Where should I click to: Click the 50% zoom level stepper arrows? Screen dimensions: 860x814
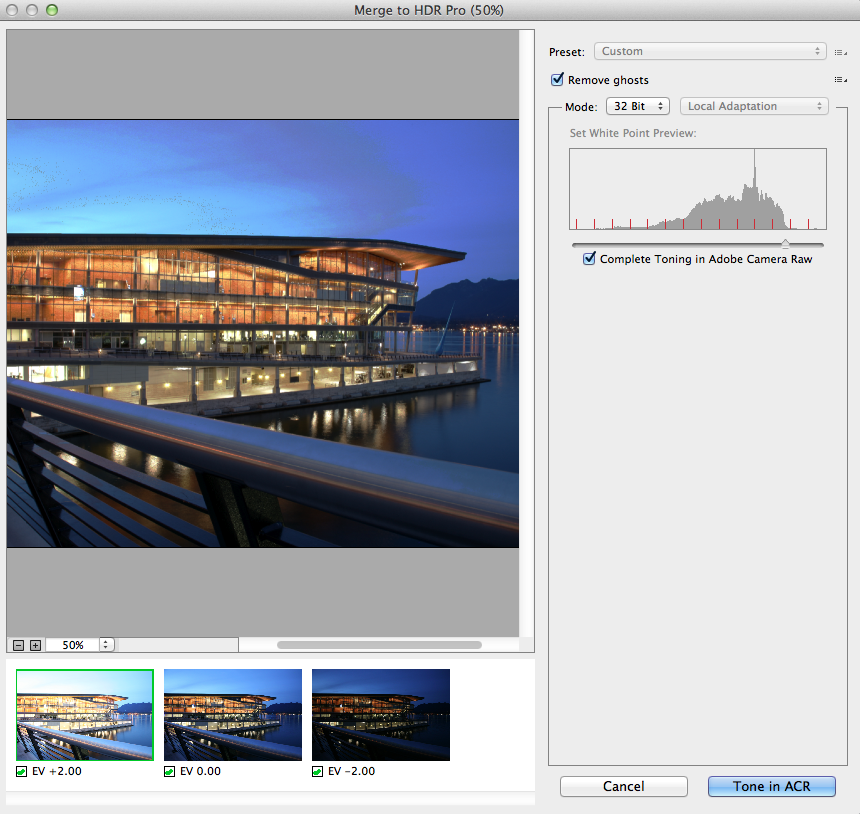click(105, 645)
